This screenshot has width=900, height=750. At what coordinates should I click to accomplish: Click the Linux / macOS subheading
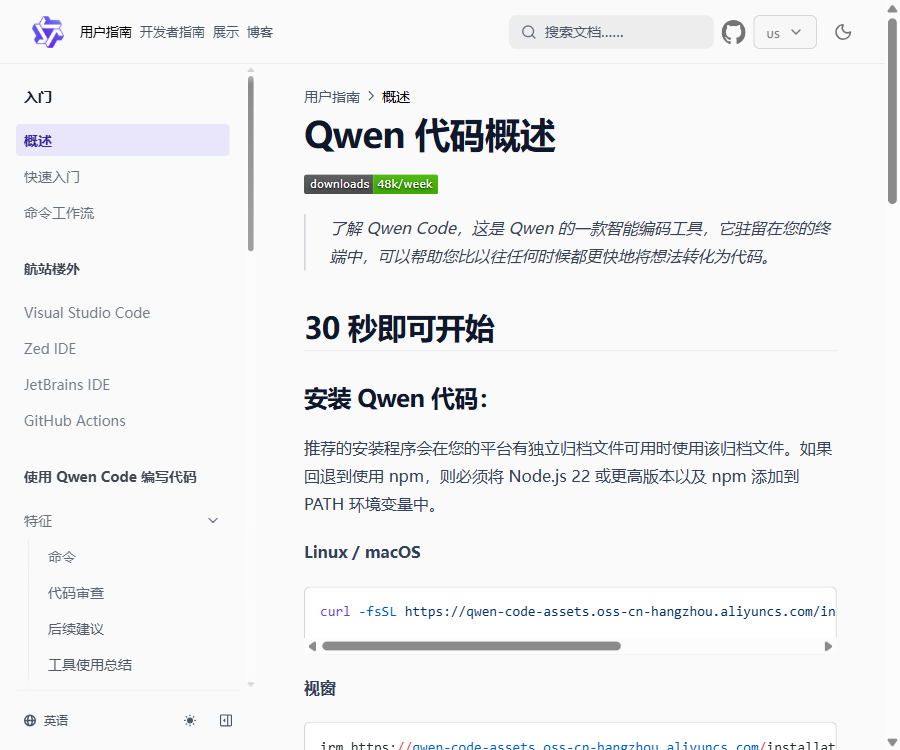click(362, 552)
